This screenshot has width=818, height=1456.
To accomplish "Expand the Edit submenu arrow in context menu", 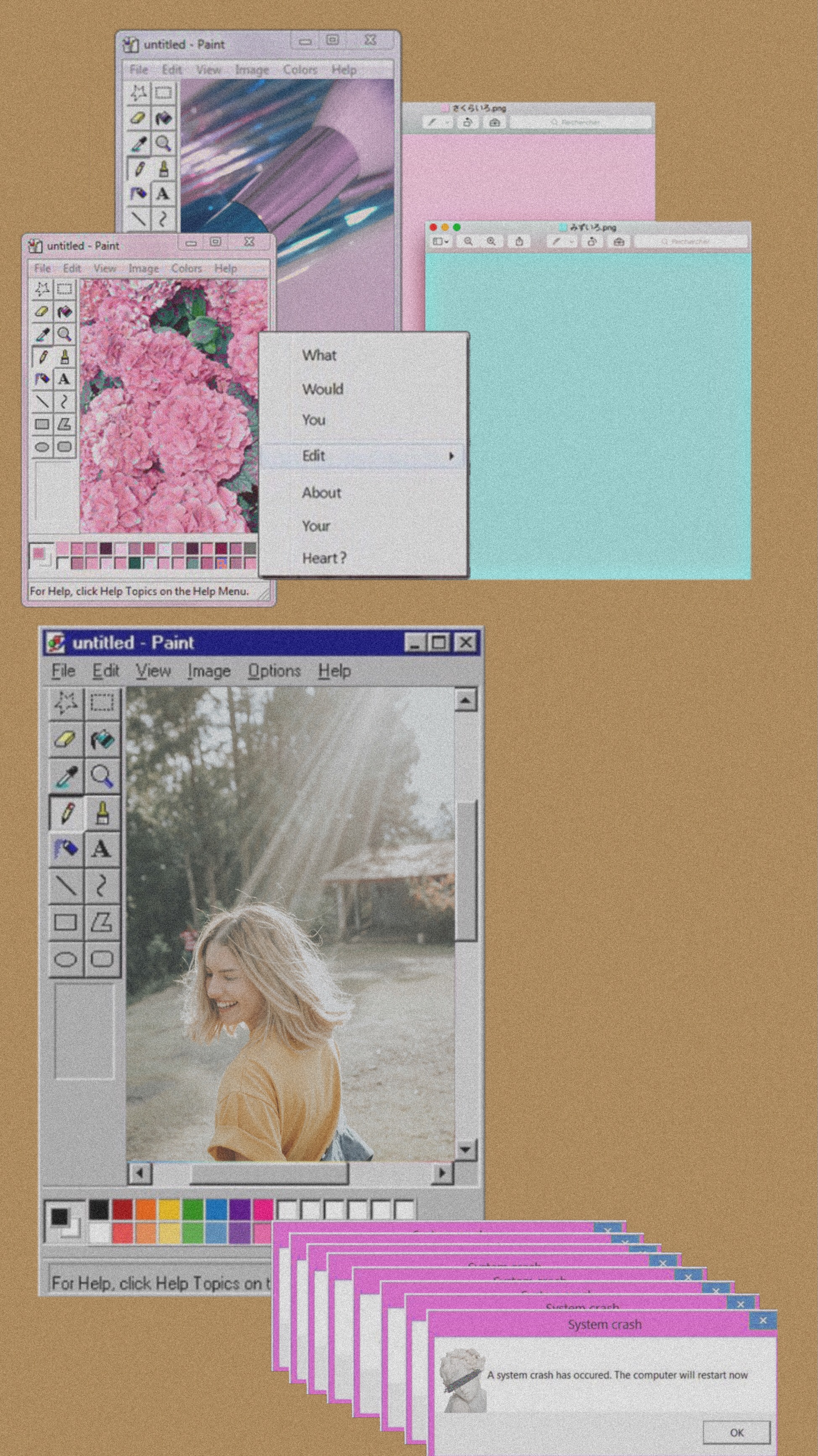I will [451, 456].
